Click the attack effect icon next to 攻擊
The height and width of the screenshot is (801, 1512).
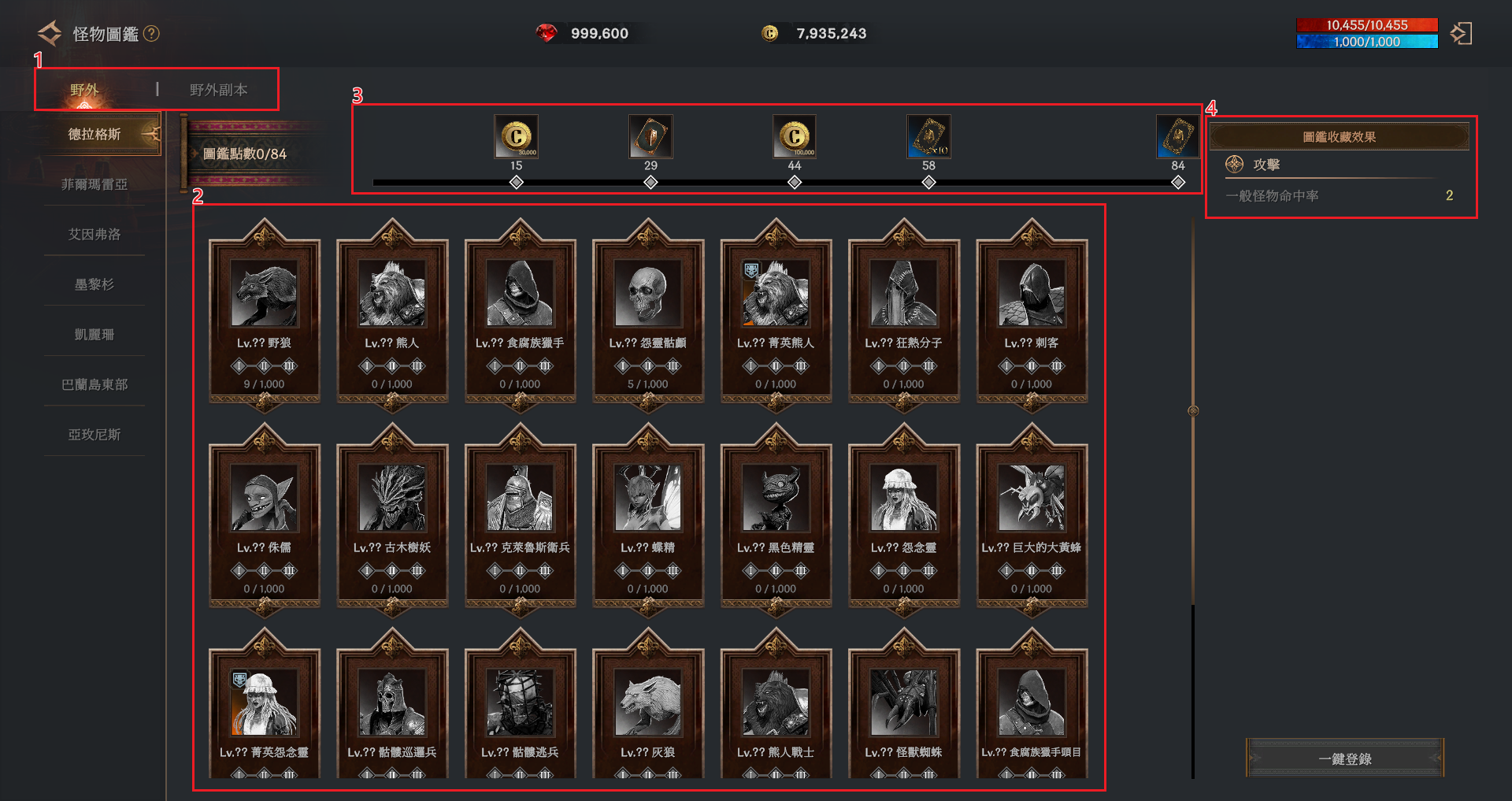pos(1234,165)
